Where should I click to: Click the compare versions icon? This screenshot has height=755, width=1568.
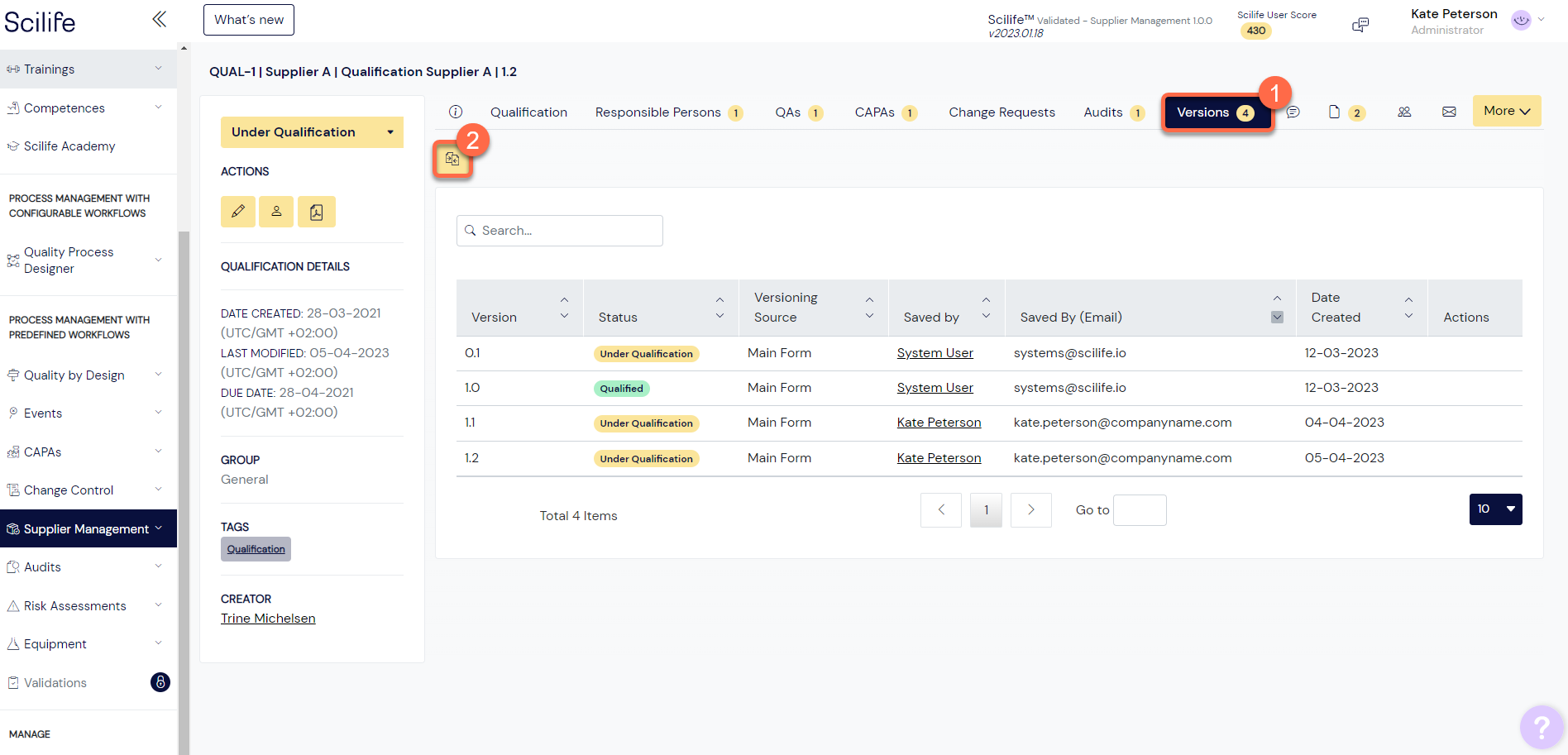point(452,159)
